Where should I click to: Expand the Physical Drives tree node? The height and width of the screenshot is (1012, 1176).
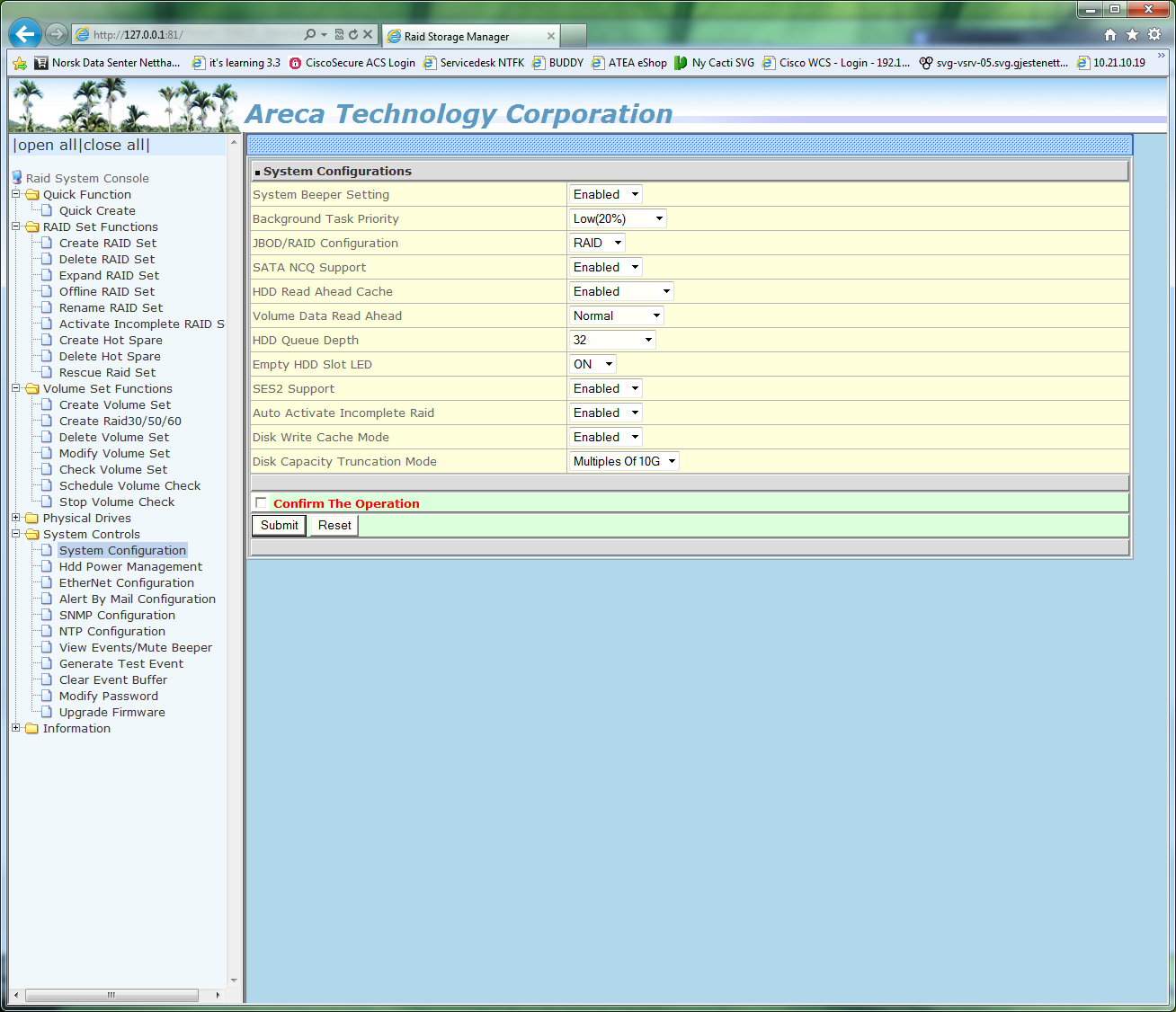pos(16,518)
